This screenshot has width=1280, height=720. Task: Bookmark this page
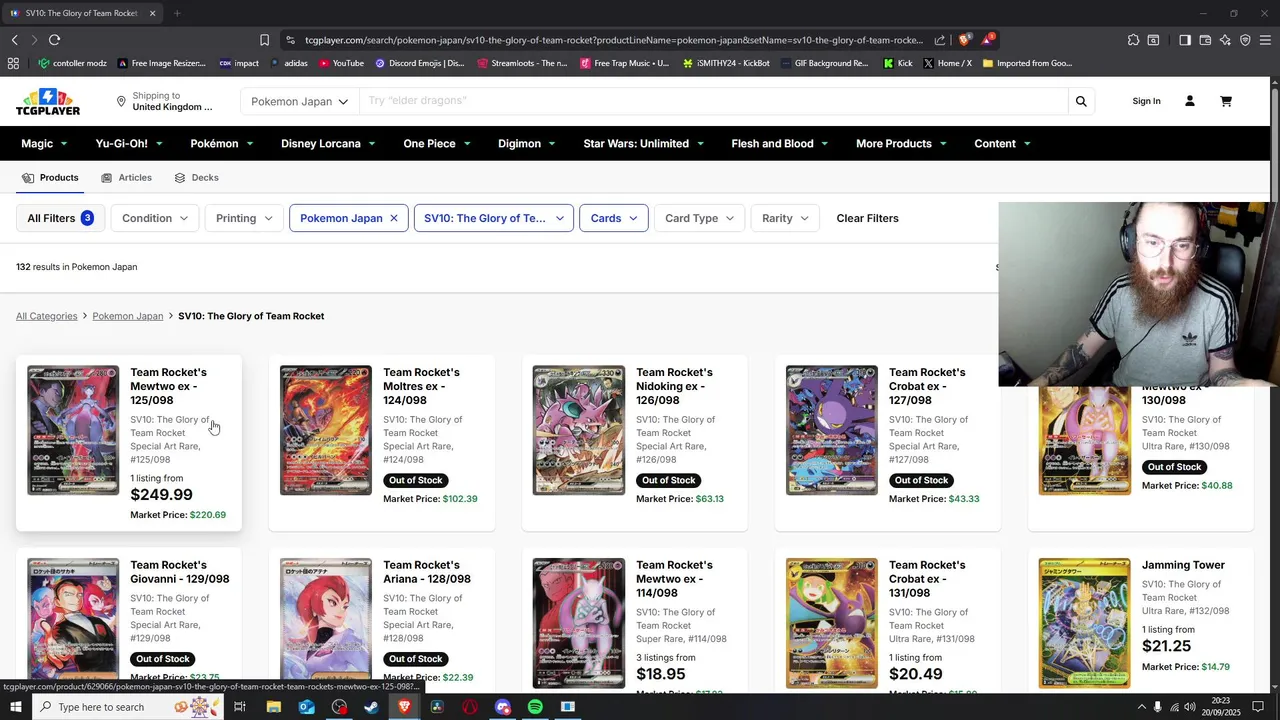click(264, 40)
